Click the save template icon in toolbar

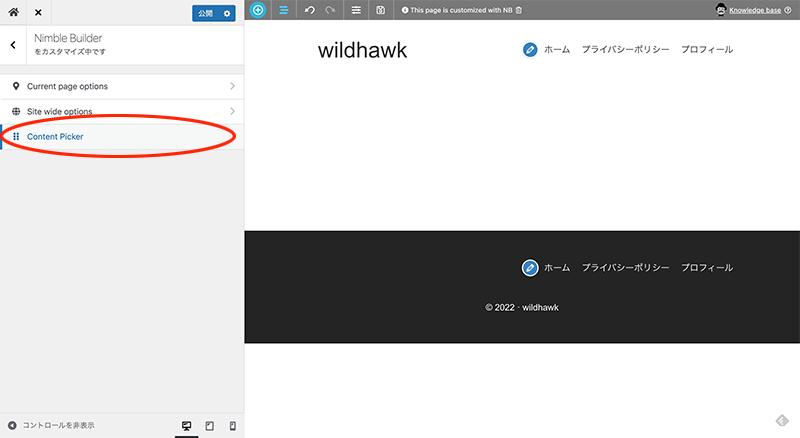pos(381,10)
